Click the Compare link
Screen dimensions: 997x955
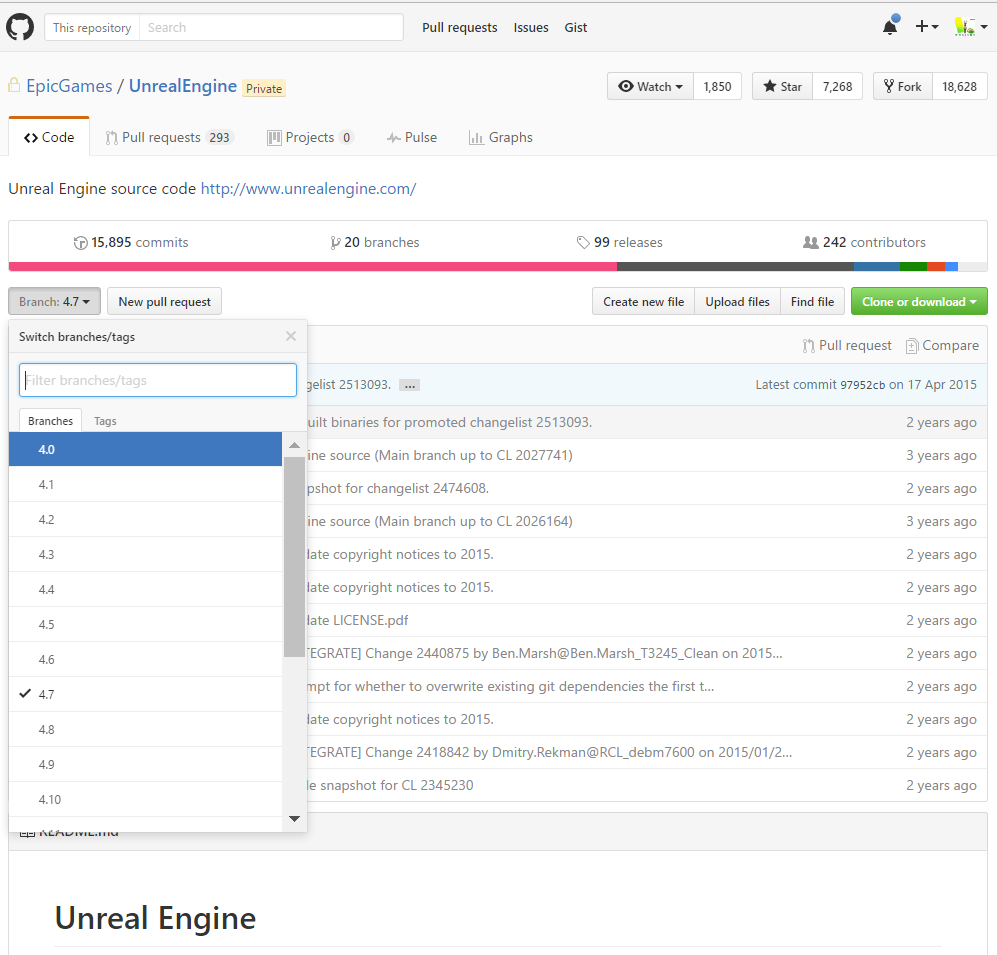click(x=942, y=345)
